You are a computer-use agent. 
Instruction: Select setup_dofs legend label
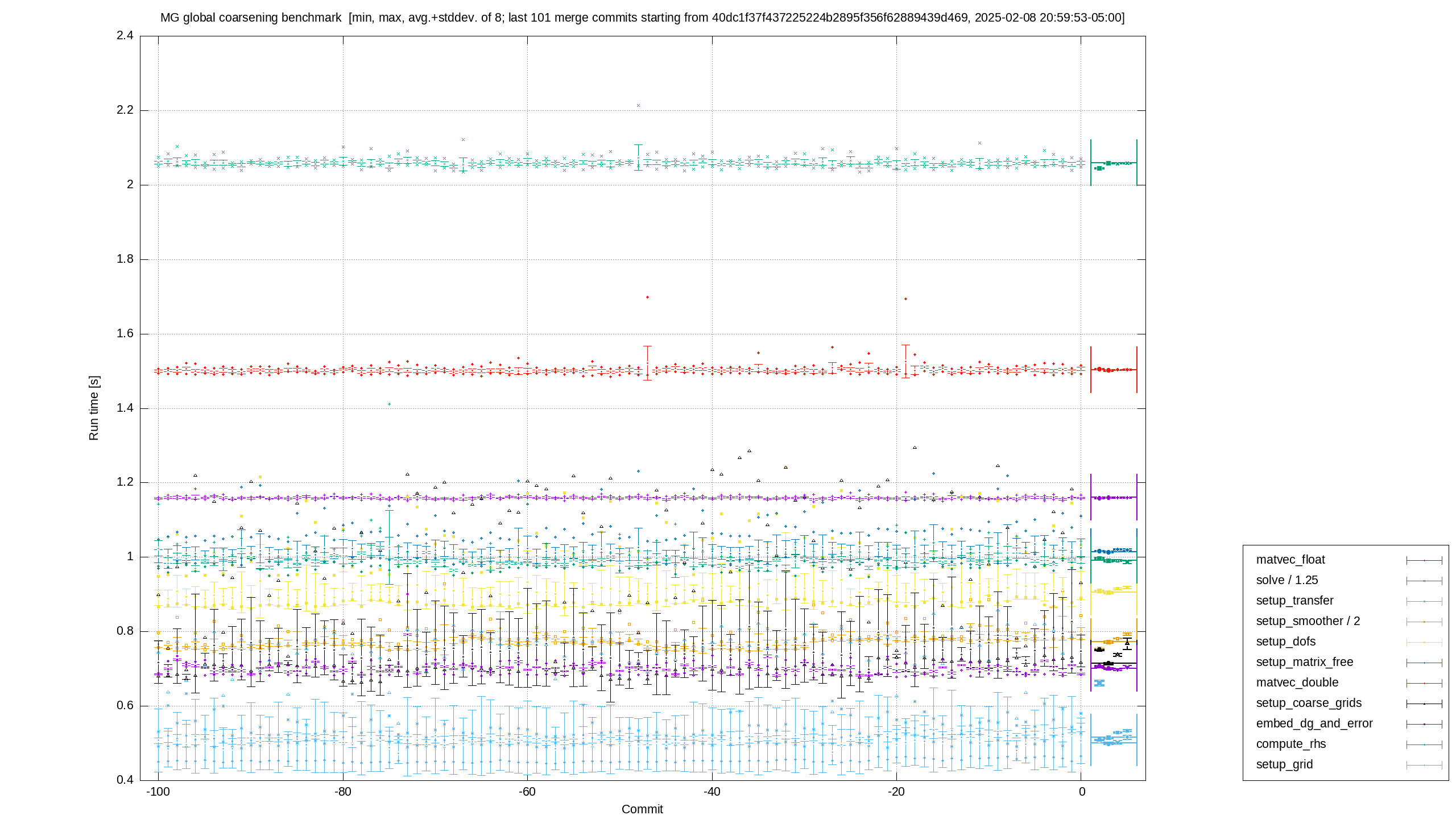1286,642
